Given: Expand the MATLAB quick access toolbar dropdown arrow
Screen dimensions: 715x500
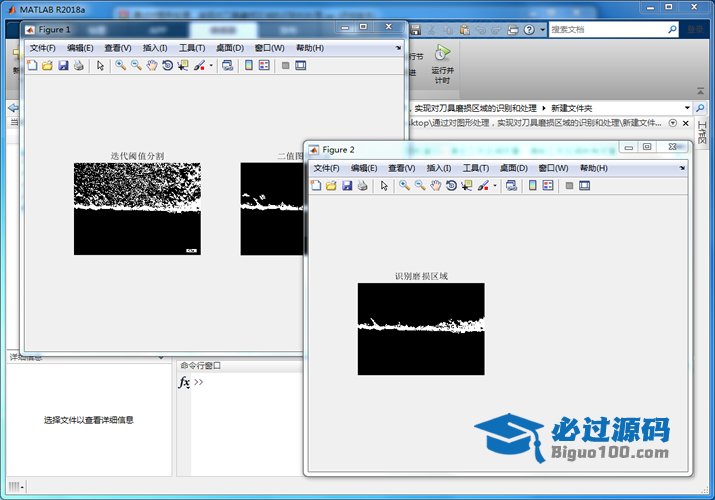Looking at the screenshot, I should tap(543, 30).
